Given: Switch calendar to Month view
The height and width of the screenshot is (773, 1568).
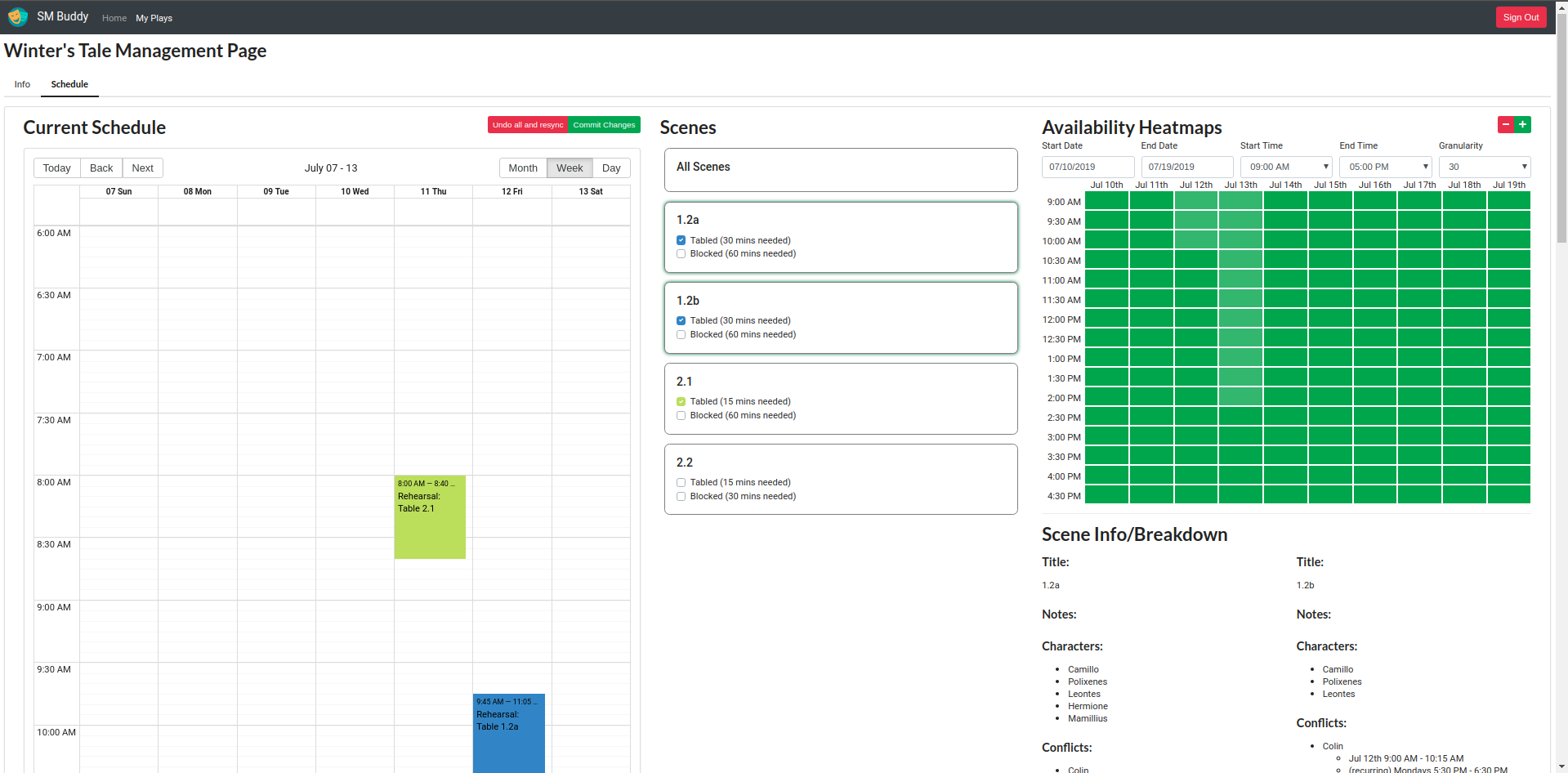Looking at the screenshot, I should pos(523,168).
